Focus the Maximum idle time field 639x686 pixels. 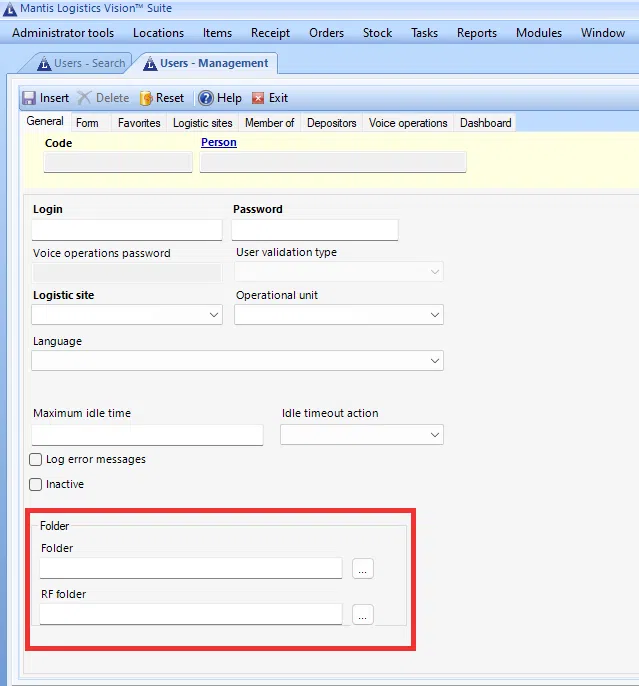[x=147, y=435]
